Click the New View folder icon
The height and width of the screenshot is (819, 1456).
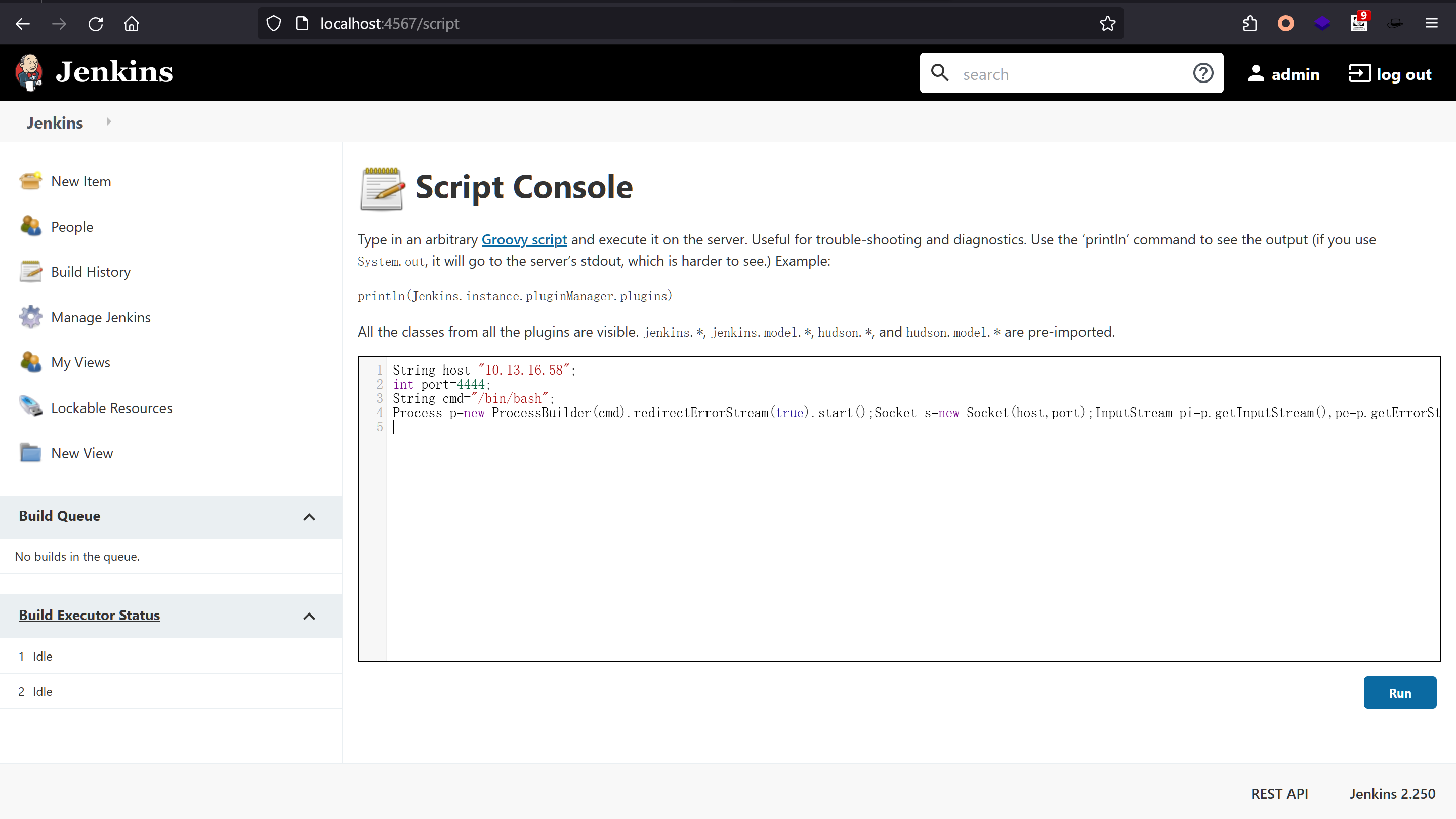pos(30,453)
